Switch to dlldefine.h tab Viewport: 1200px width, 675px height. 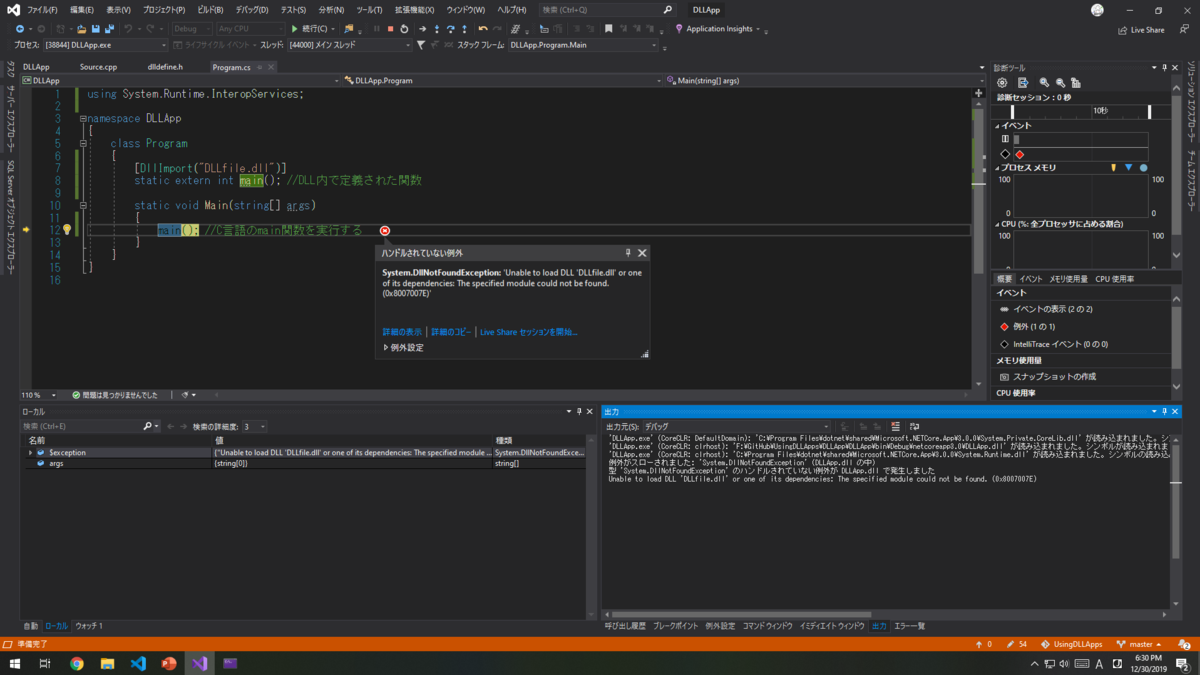pyautogui.click(x=165, y=67)
